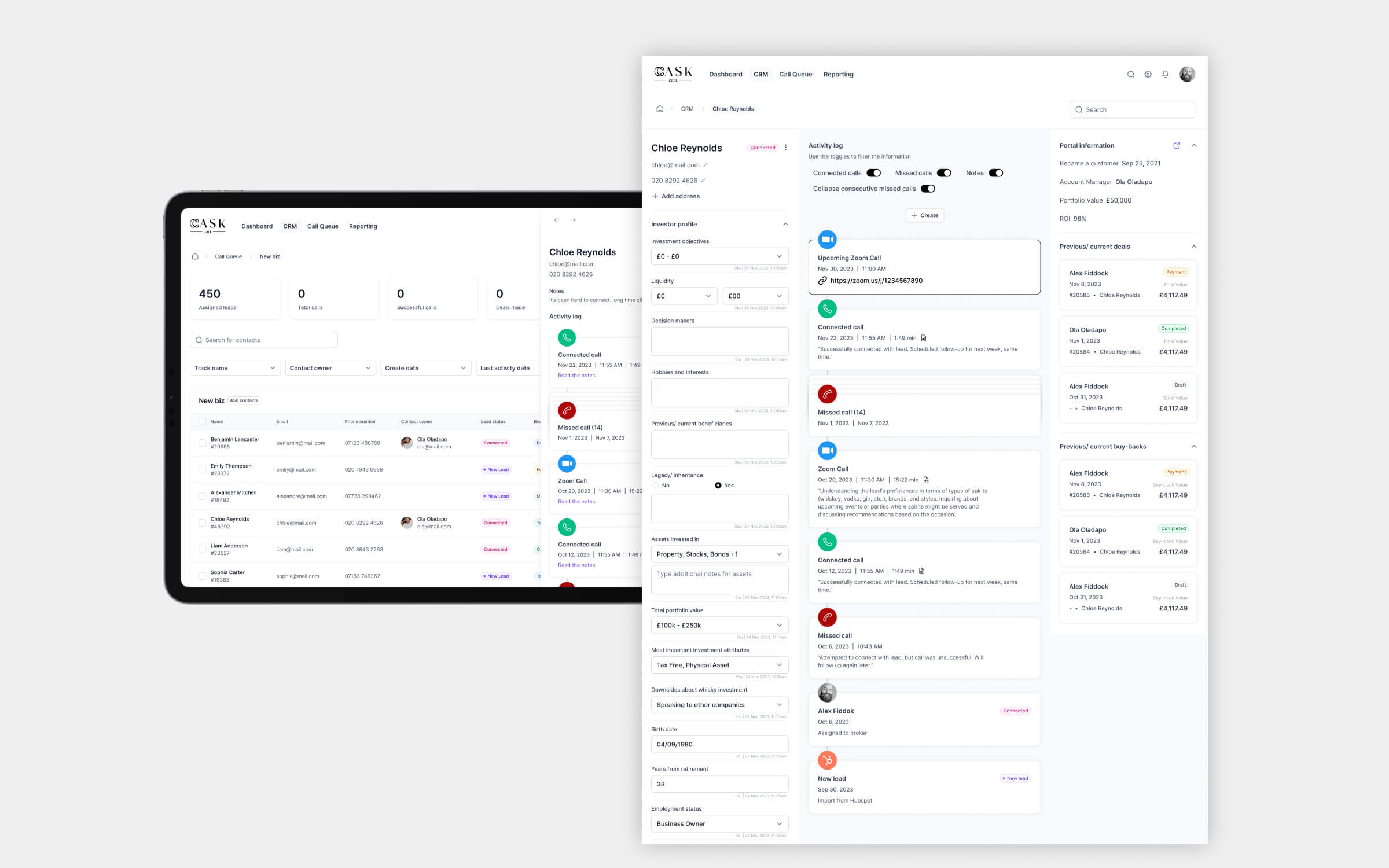Open the Total portfolio value dropdown
This screenshot has height=868, width=1389.
coord(719,625)
